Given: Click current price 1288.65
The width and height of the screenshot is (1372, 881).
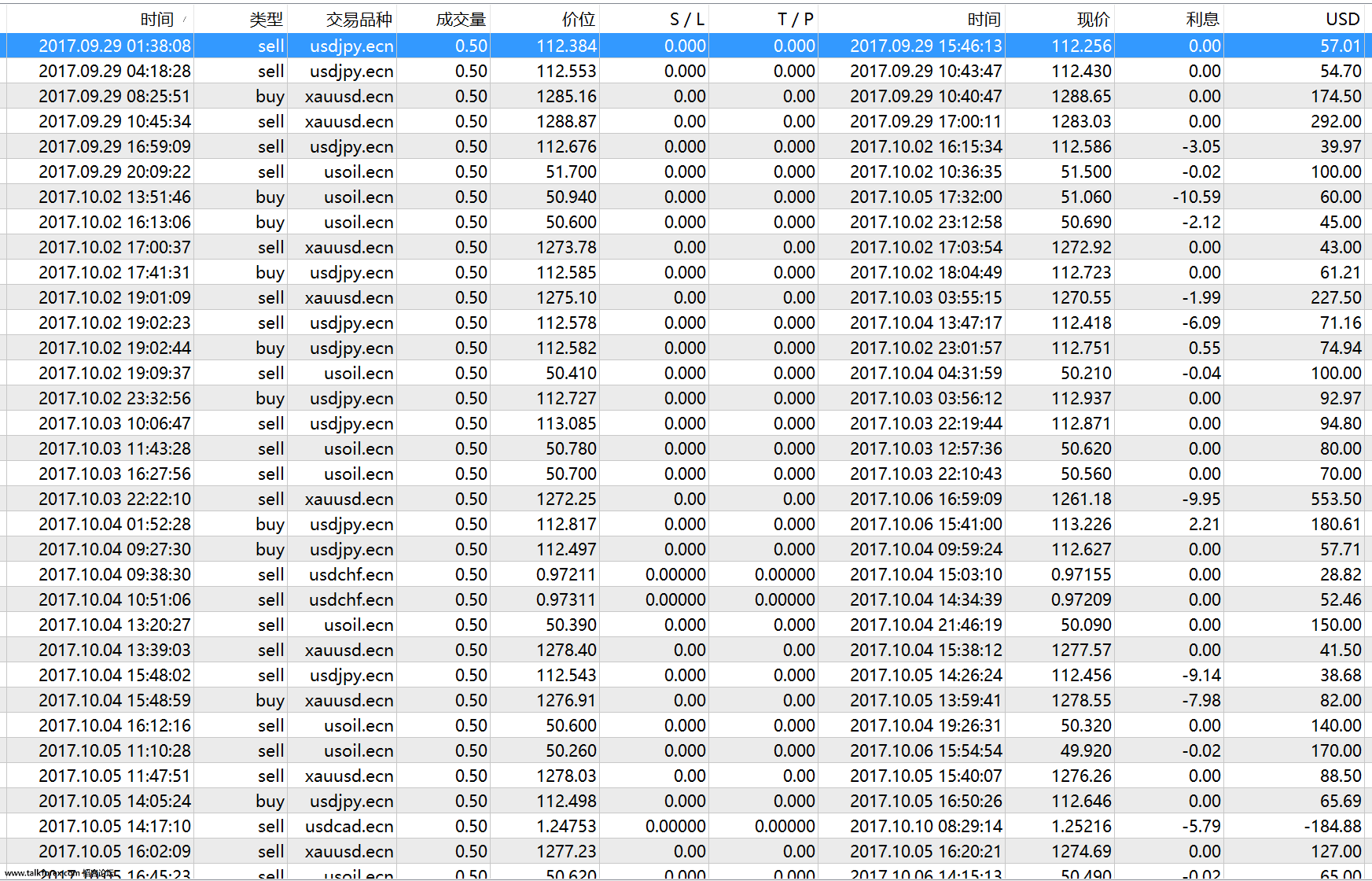Looking at the screenshot, I should point(1082,96).
